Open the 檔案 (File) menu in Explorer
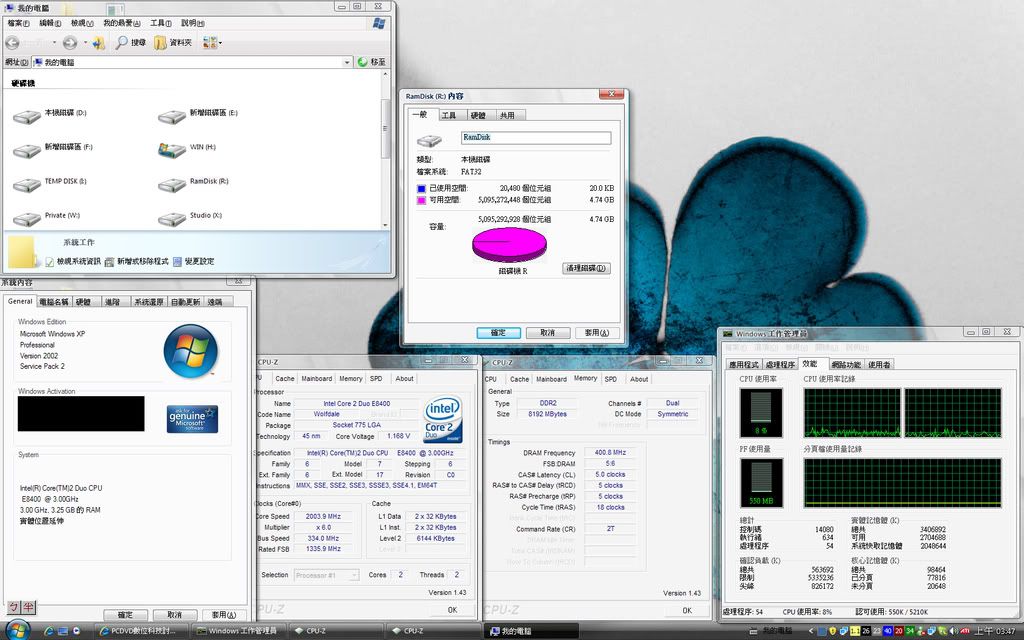The width and height of the screenshot is (1024, 640). (x=18, y=23)
